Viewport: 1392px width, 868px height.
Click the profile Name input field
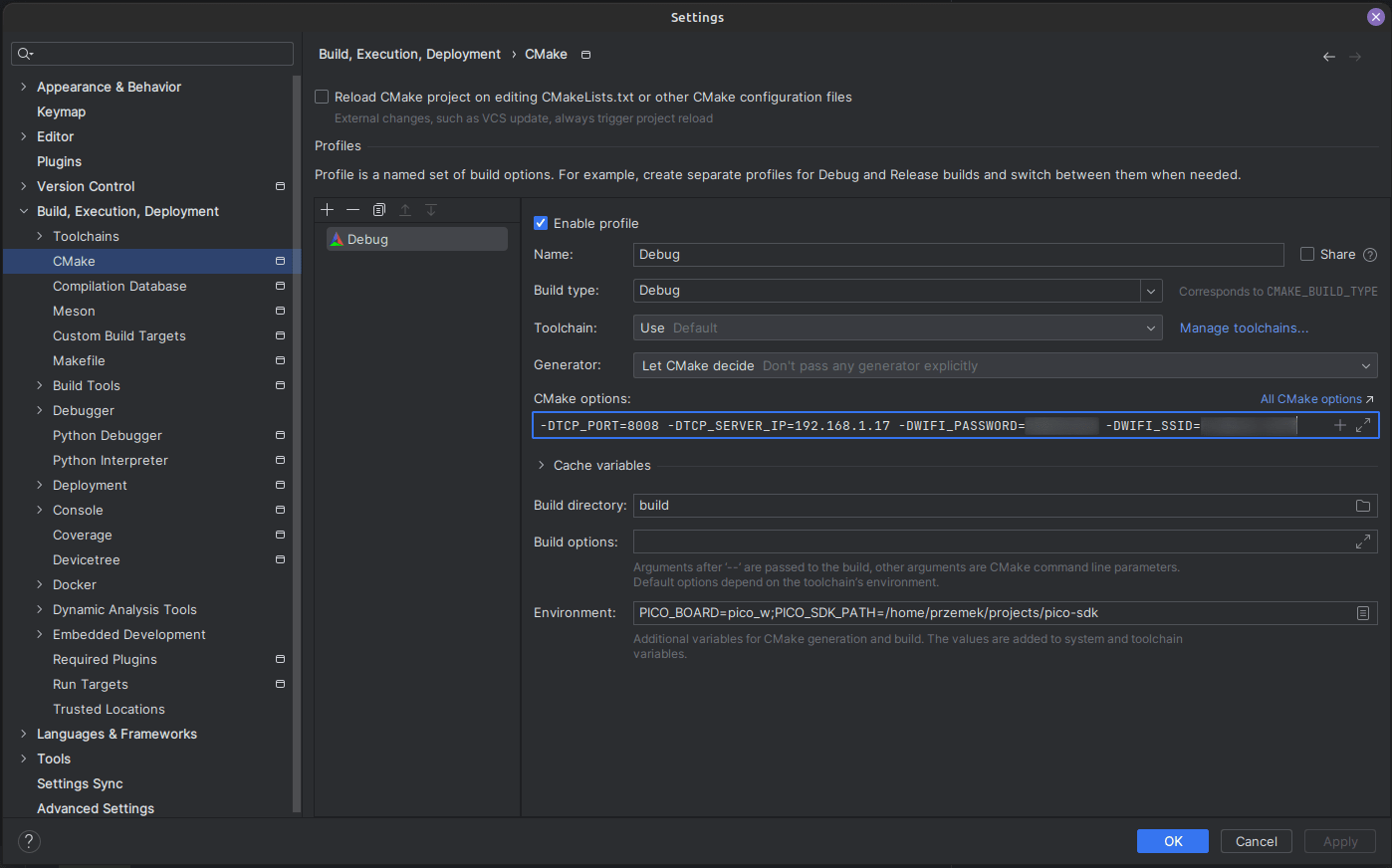(959, 255)
